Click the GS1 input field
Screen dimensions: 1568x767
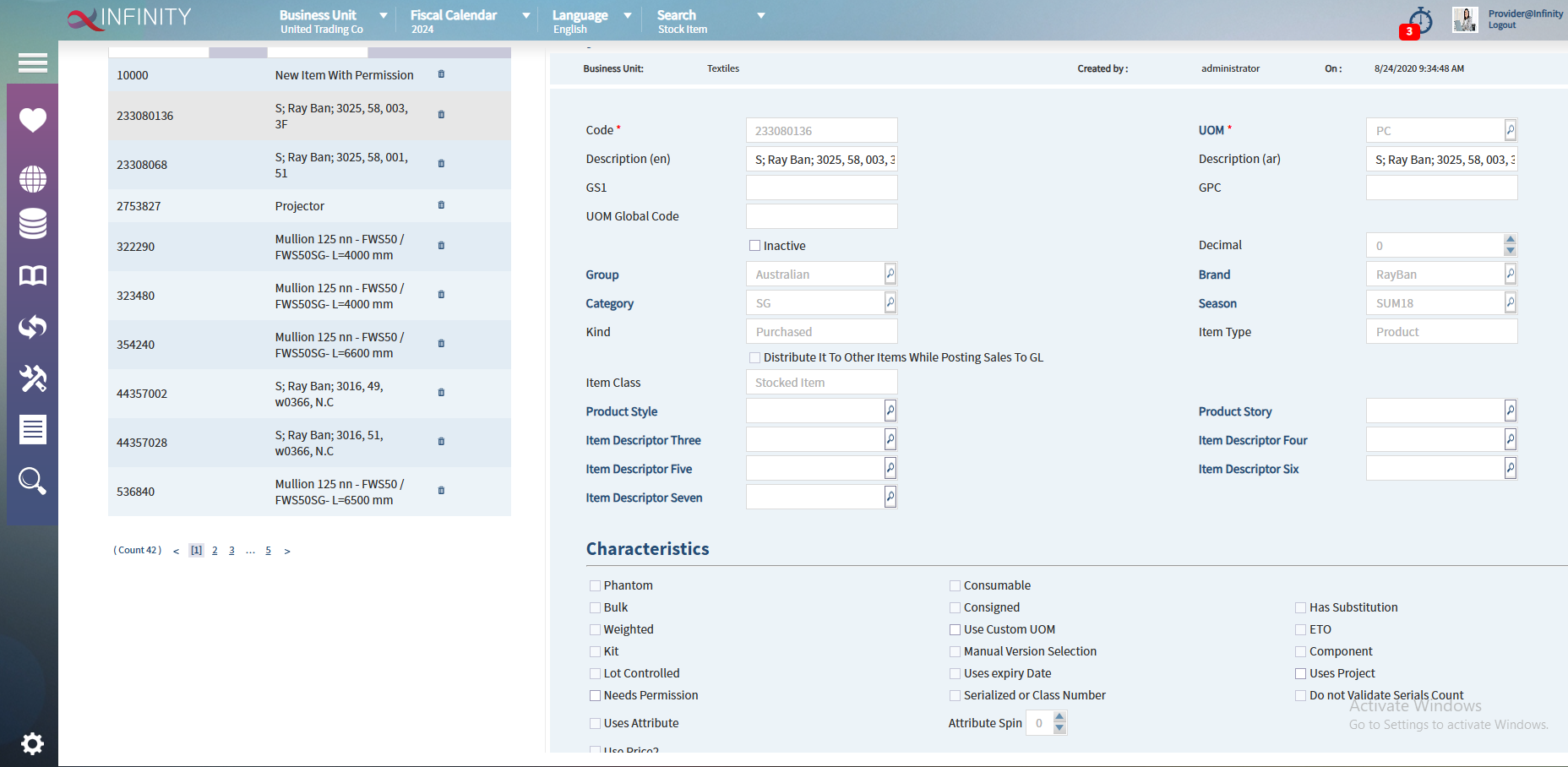click(821, 188)
